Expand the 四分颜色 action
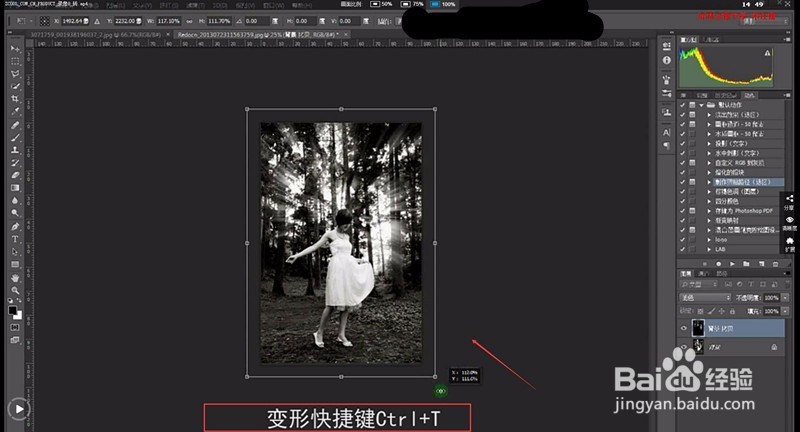 [709, 201]
